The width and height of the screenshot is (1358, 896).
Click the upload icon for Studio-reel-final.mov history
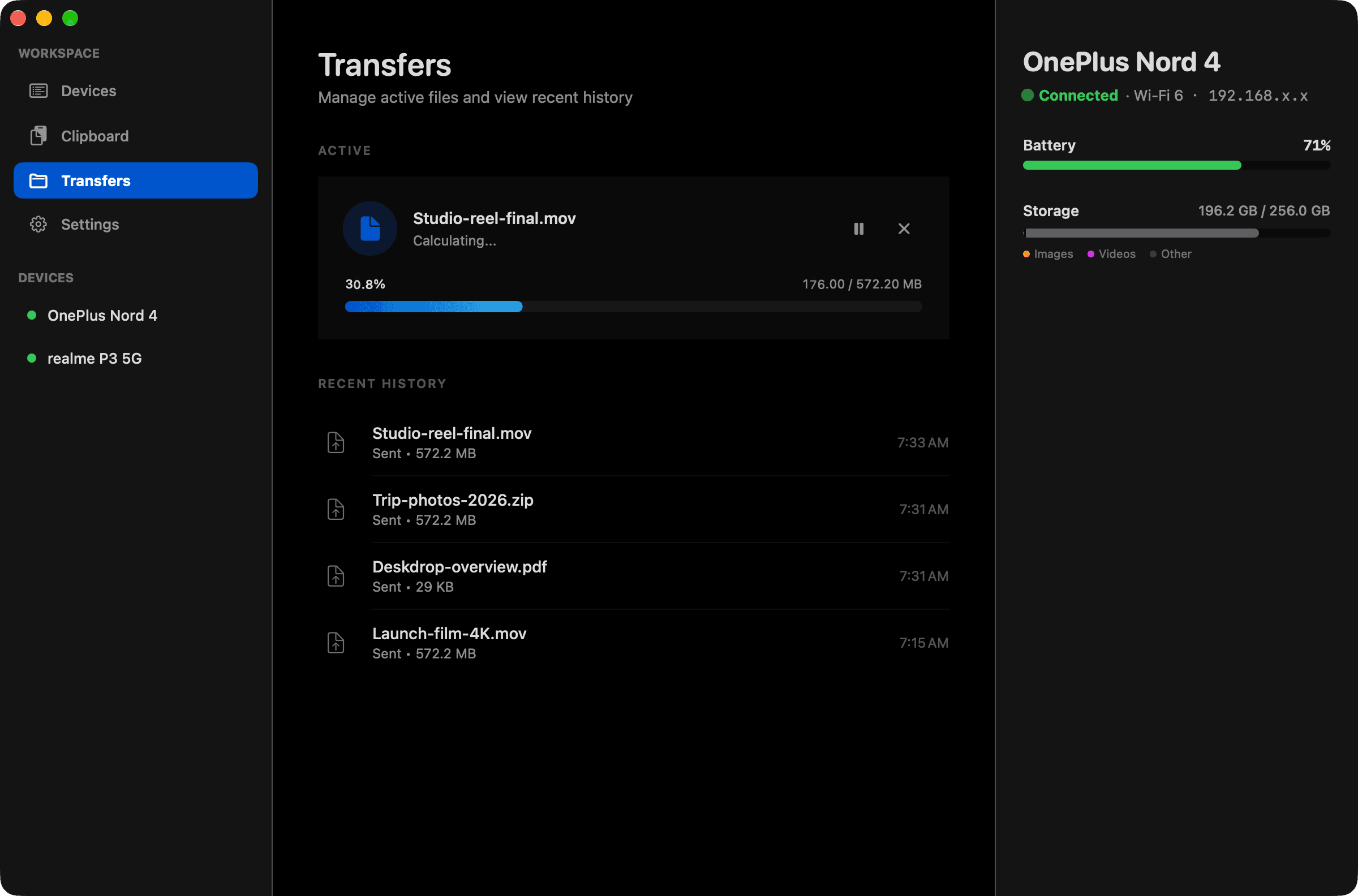click(x=336, y=443)
